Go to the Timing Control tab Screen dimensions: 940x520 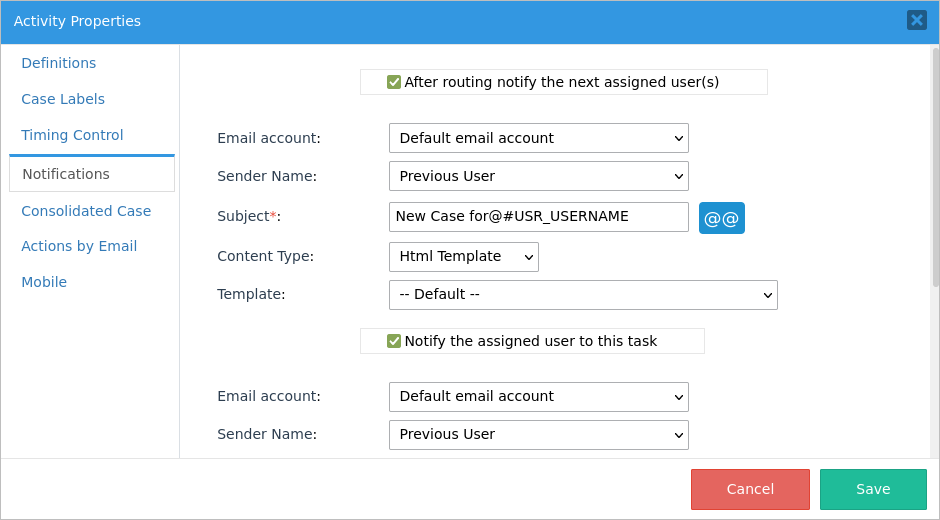tap(72, 135)
